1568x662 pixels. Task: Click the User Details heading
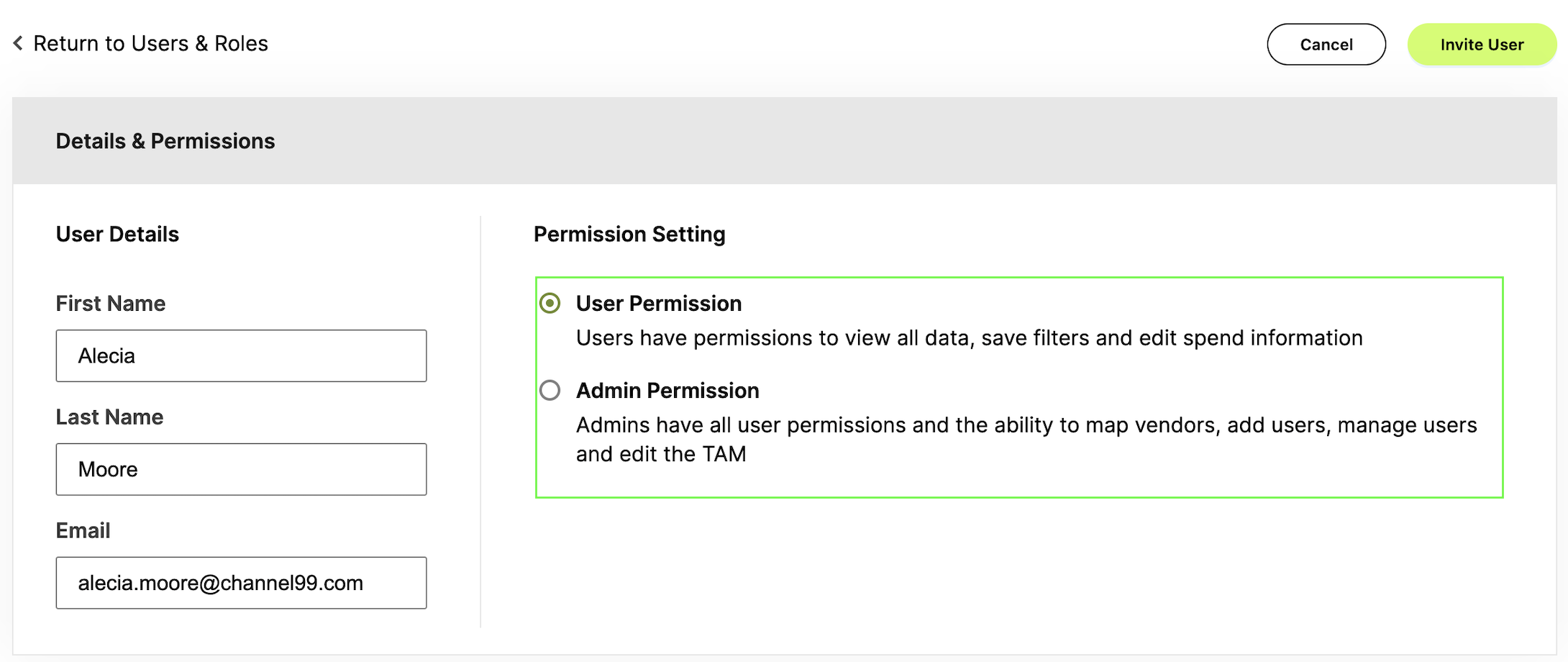117,235
